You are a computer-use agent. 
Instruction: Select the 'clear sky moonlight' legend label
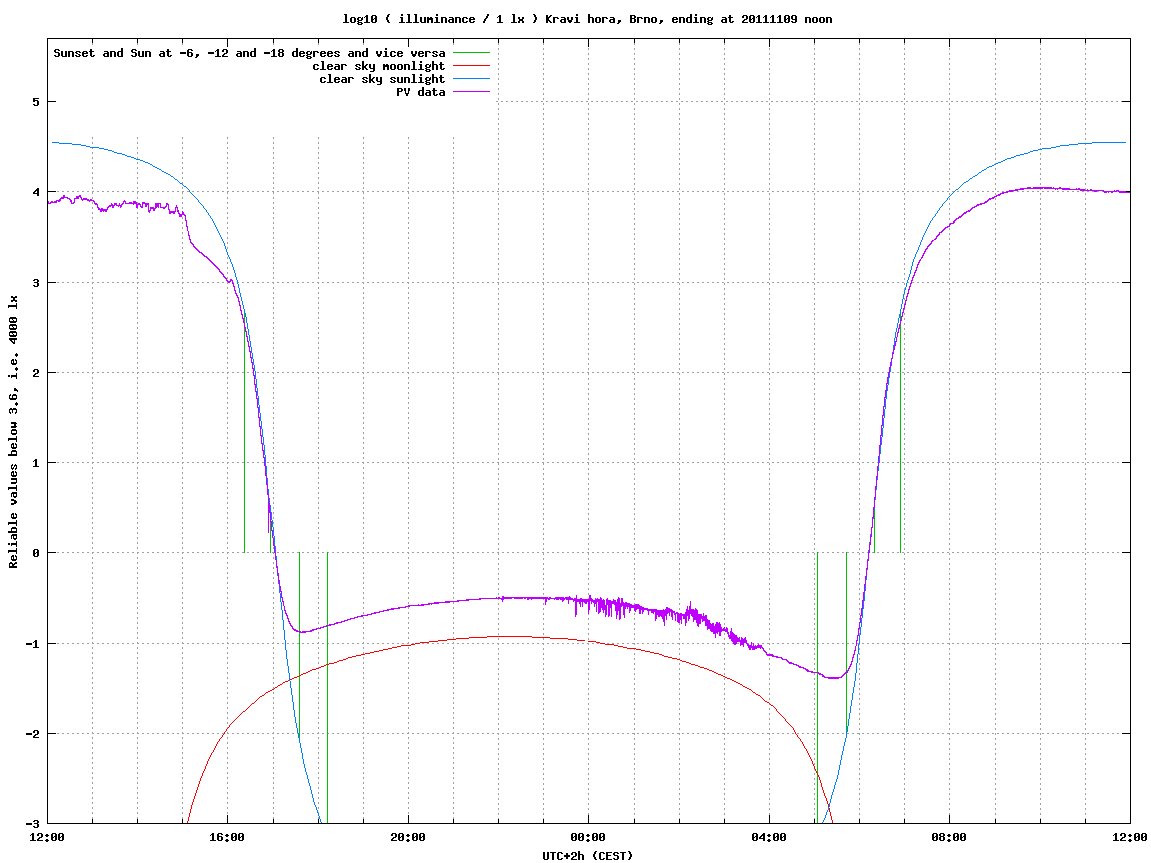coord(379,66)
